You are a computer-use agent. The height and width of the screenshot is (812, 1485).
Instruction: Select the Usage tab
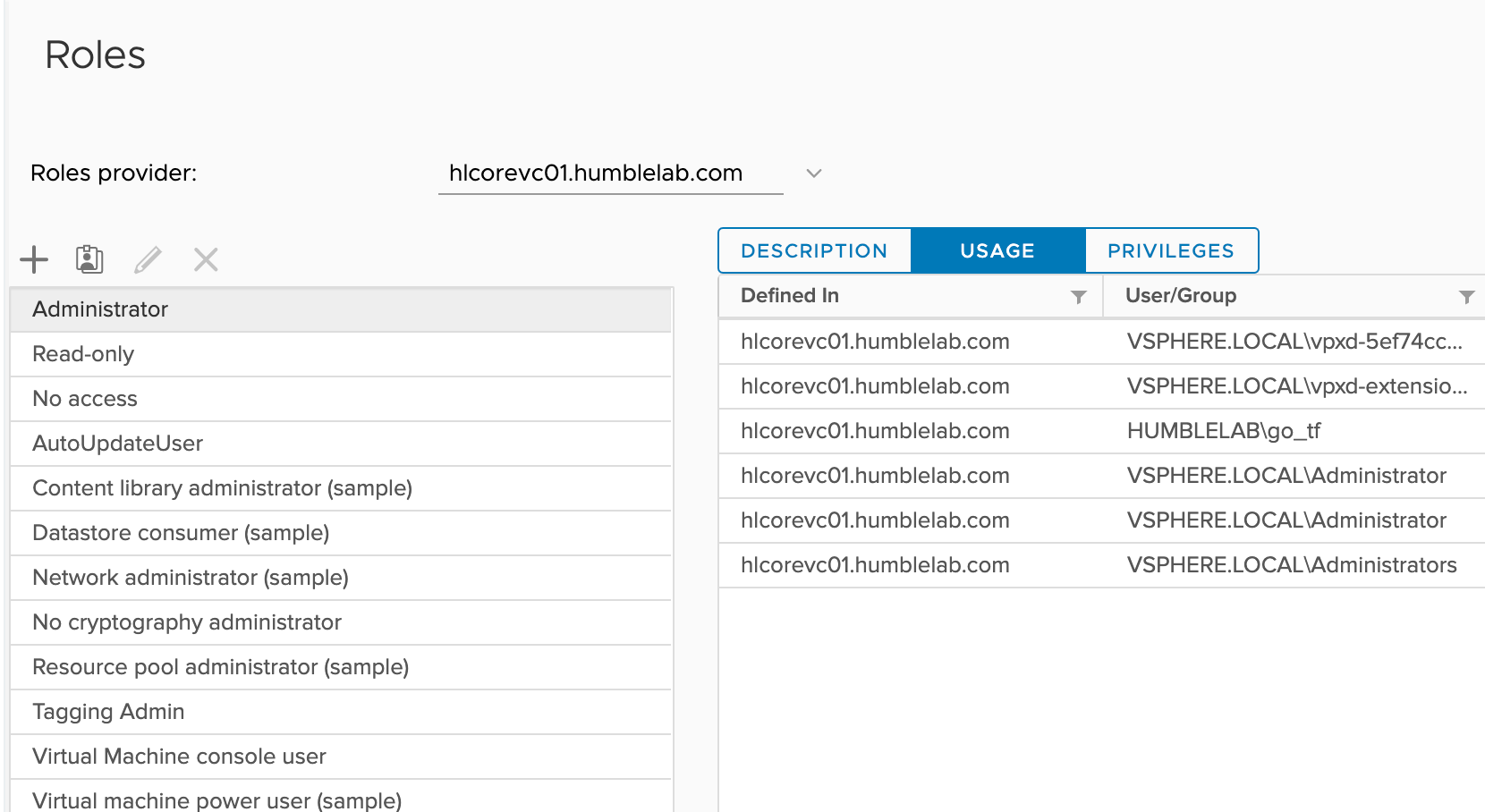997,251
